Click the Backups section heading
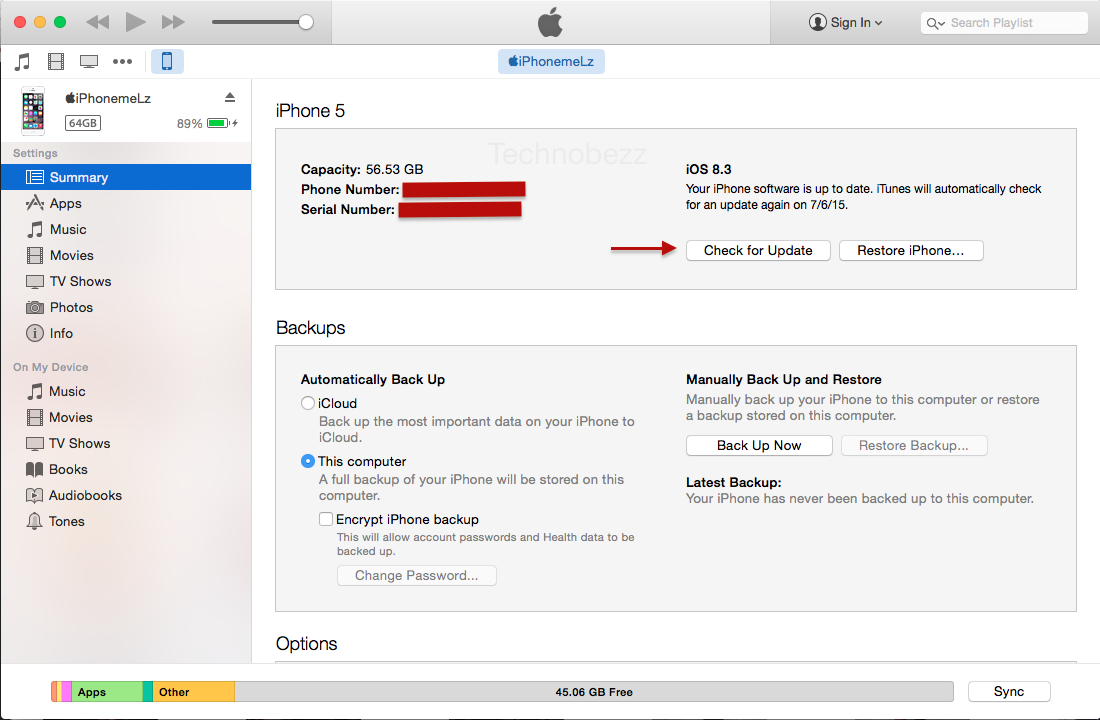Viewport: 1100px width, 720px height. (311, 328)
